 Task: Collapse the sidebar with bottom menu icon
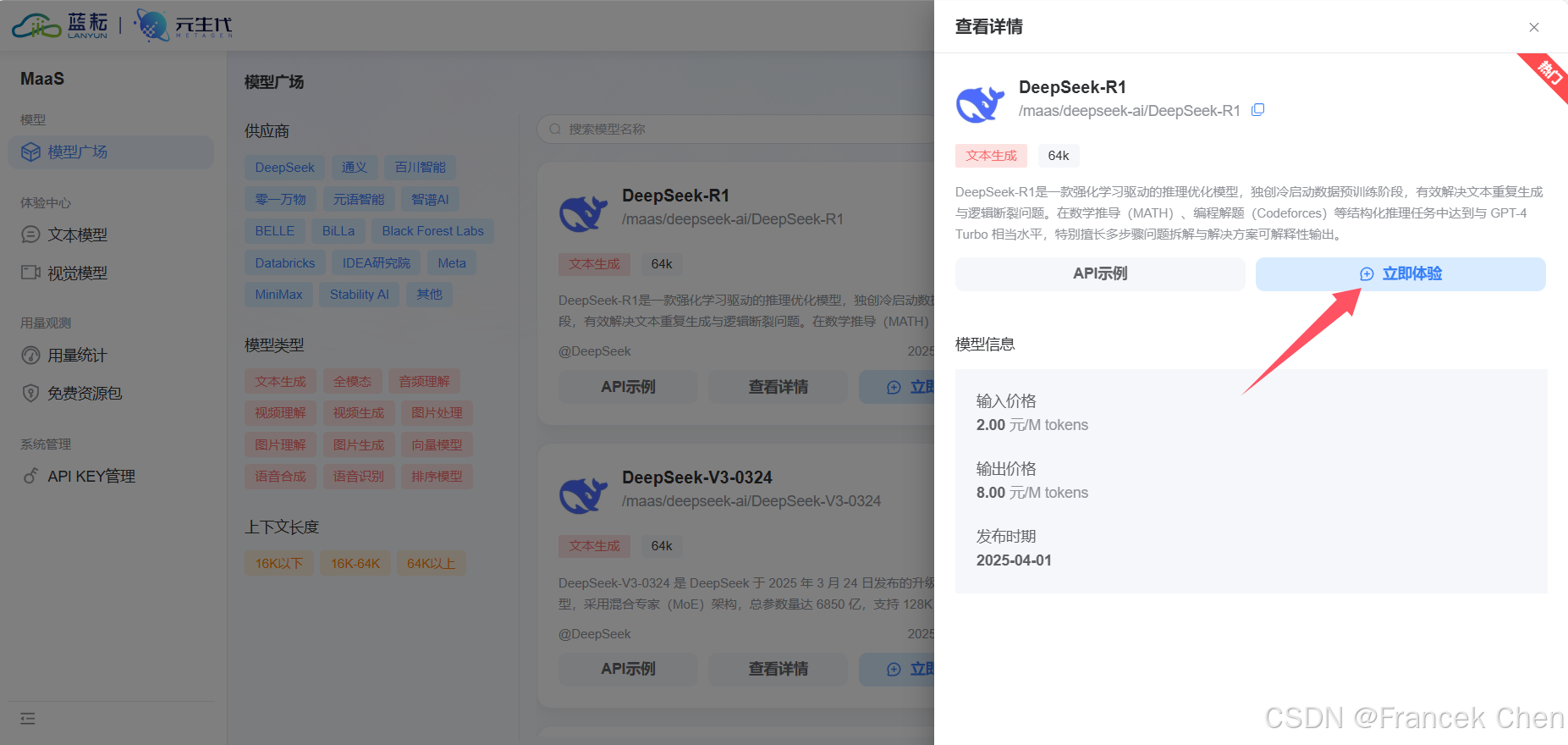(x=28, y=719)
